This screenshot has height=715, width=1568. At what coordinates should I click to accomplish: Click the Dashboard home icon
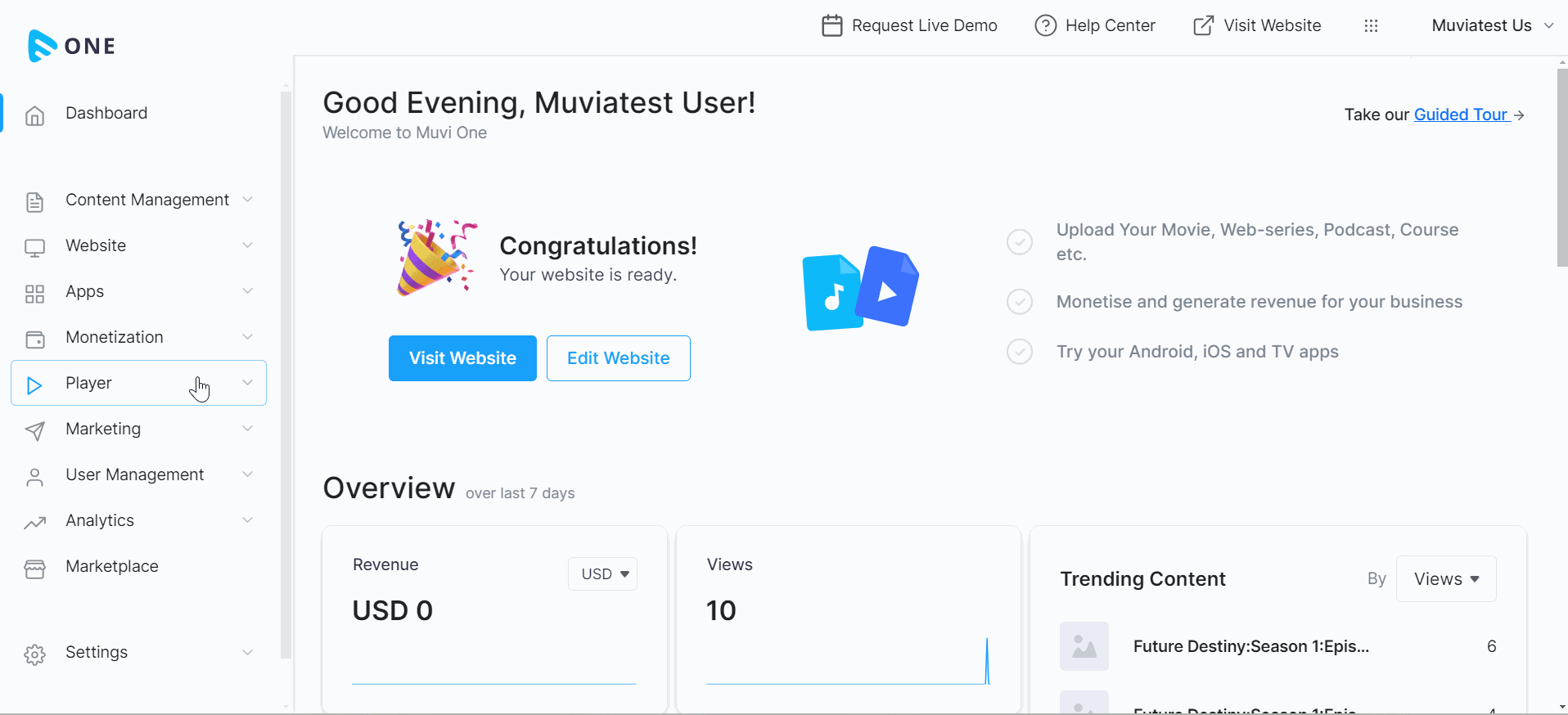34,115
